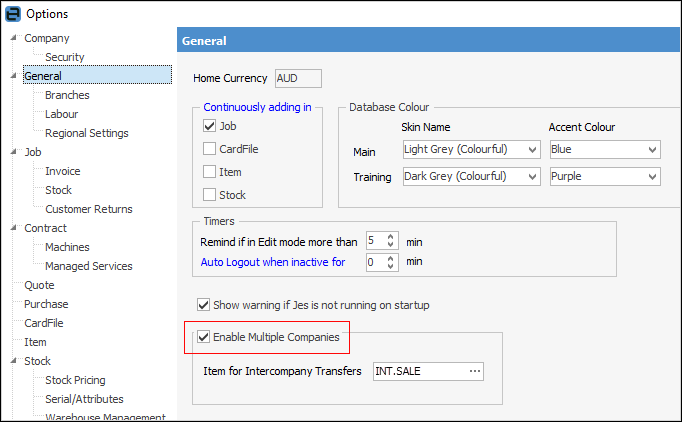
Task: Select Managed Services in the tree
Action: click(x=88, y=266)
